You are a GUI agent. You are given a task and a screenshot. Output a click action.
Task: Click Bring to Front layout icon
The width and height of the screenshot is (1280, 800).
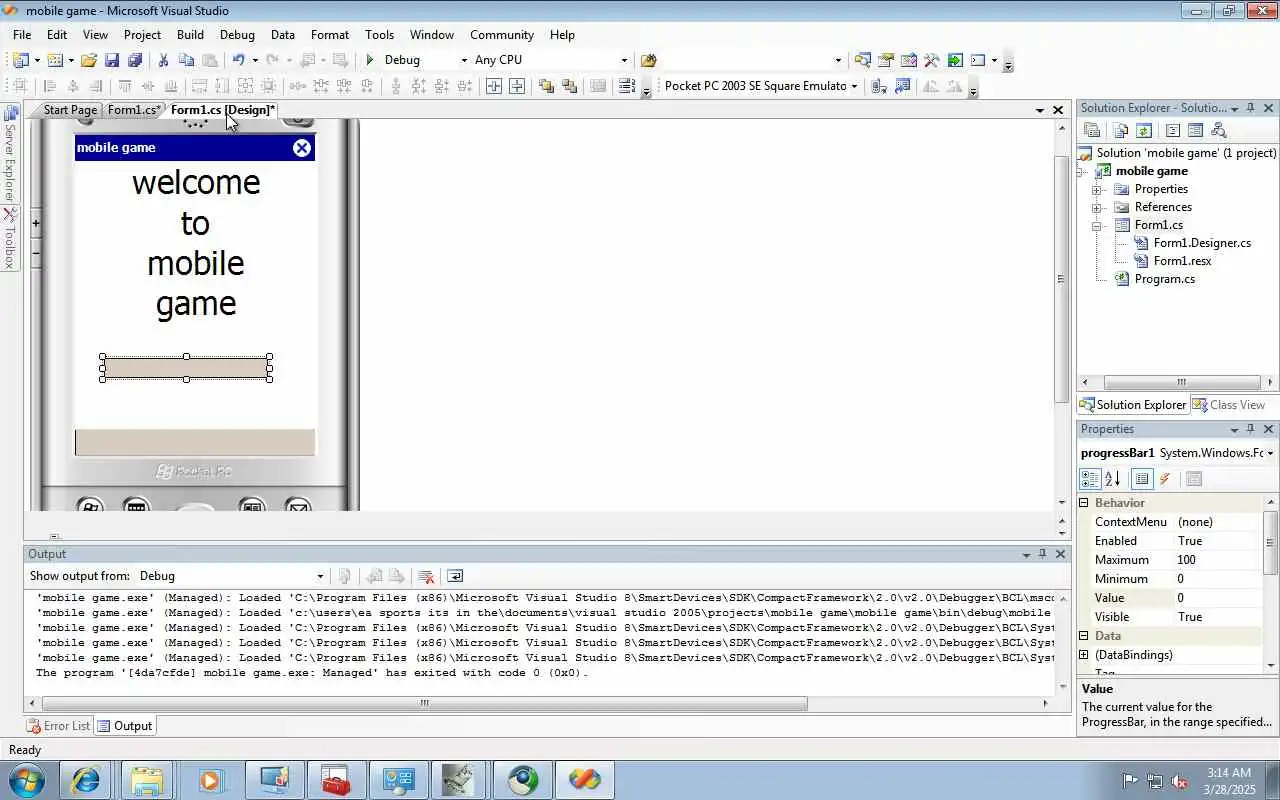tap(546, 86)
